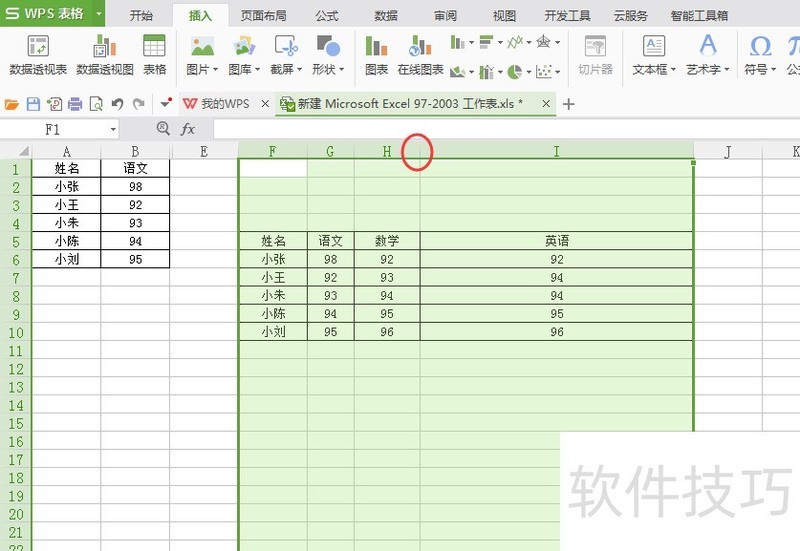Insert a PivotTable (数据透视表)
This screenshot has height=551, width=800.
point(38,55)
